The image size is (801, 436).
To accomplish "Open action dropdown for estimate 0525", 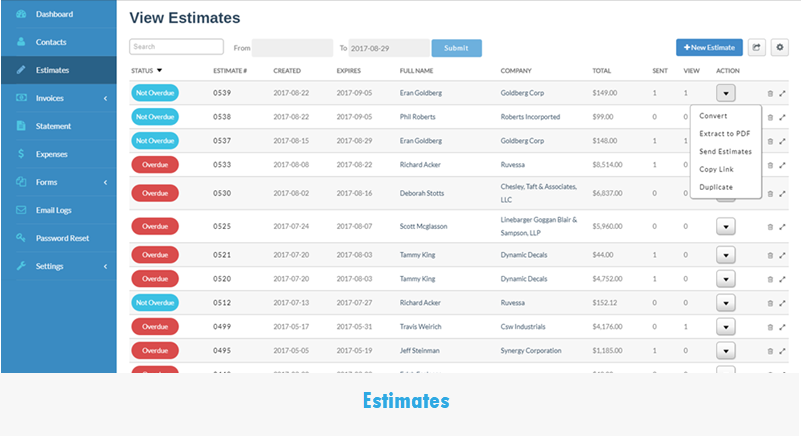I will tap(725, 226).
